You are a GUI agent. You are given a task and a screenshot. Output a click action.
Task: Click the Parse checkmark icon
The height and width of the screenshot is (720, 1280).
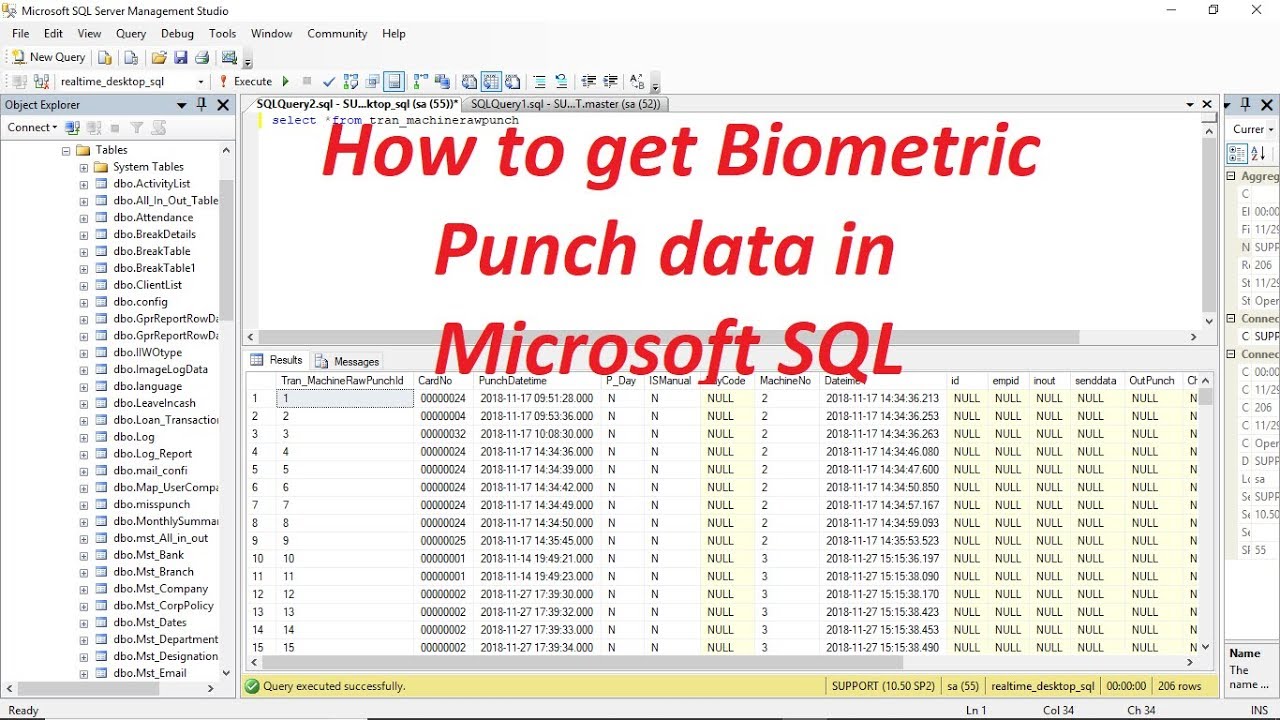pyautogui.click(x=329, y=82)
